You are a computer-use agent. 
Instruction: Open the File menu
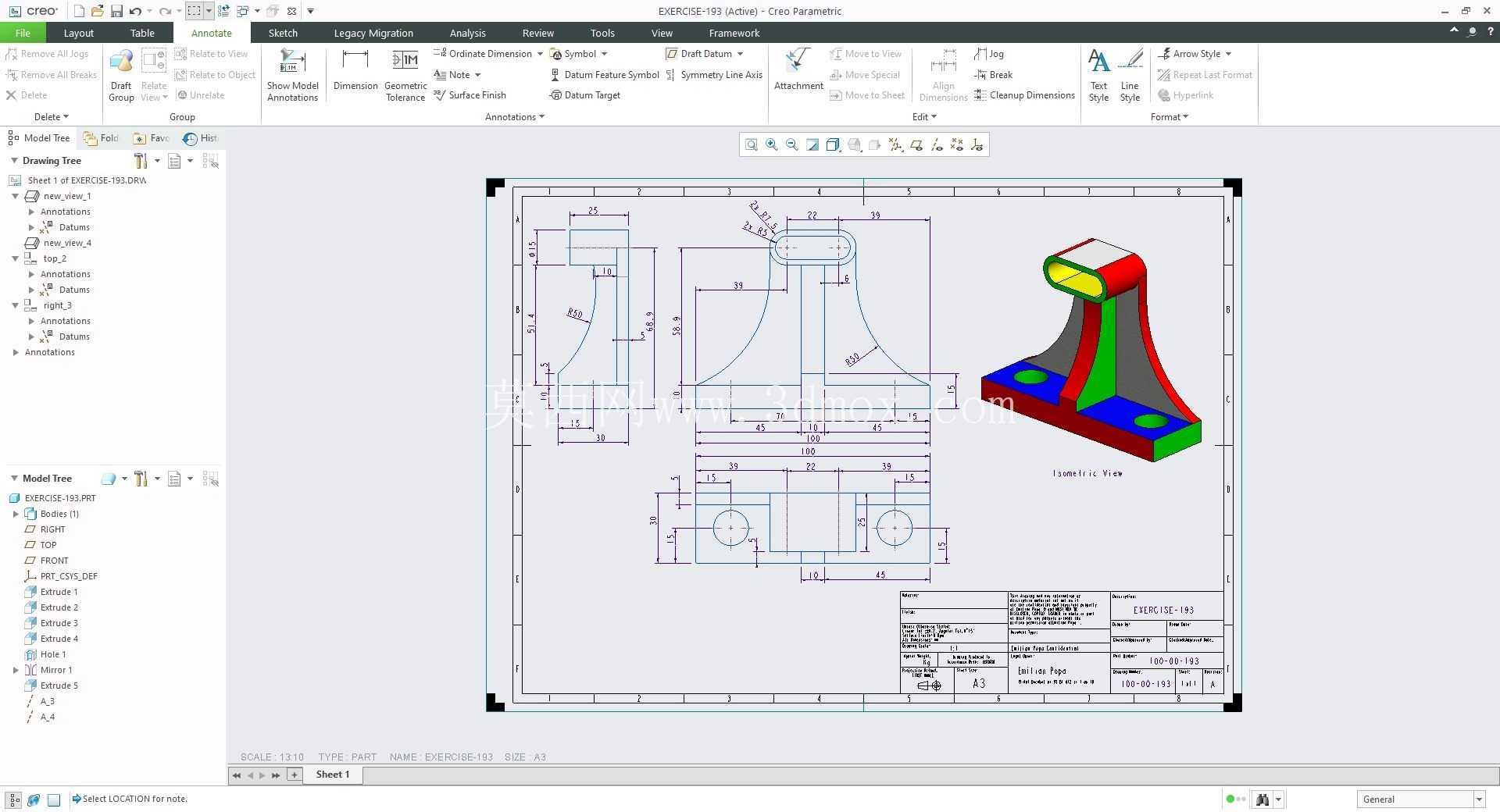[x=23, y=33]
